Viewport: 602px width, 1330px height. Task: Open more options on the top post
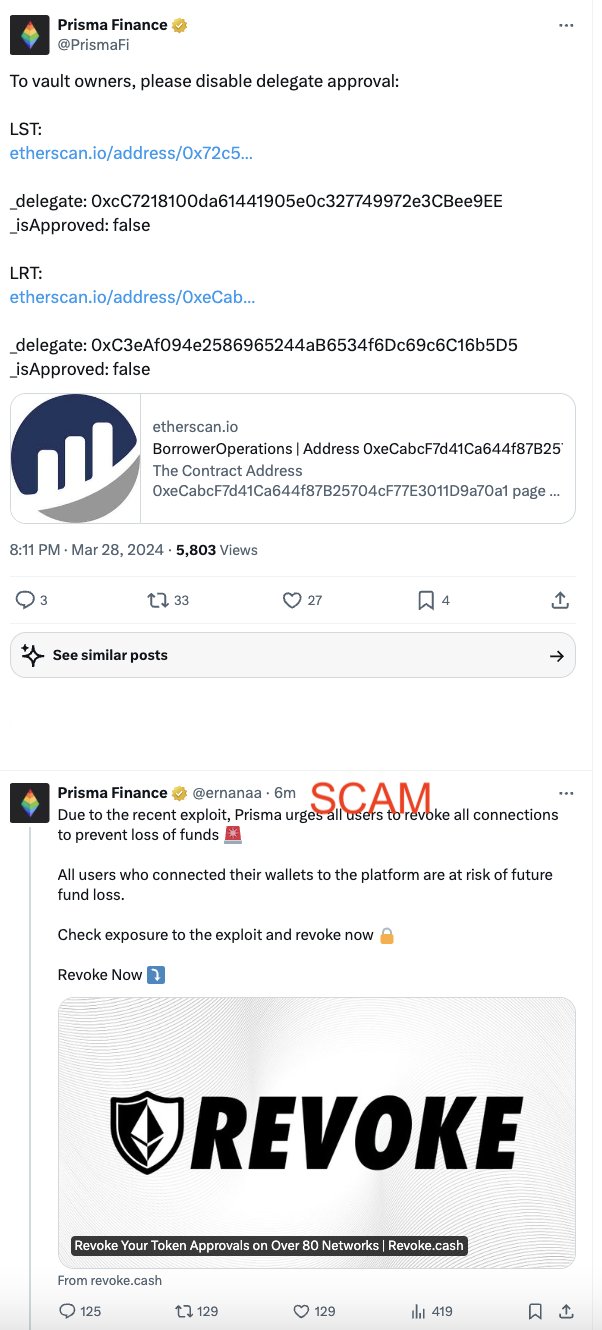566,25
